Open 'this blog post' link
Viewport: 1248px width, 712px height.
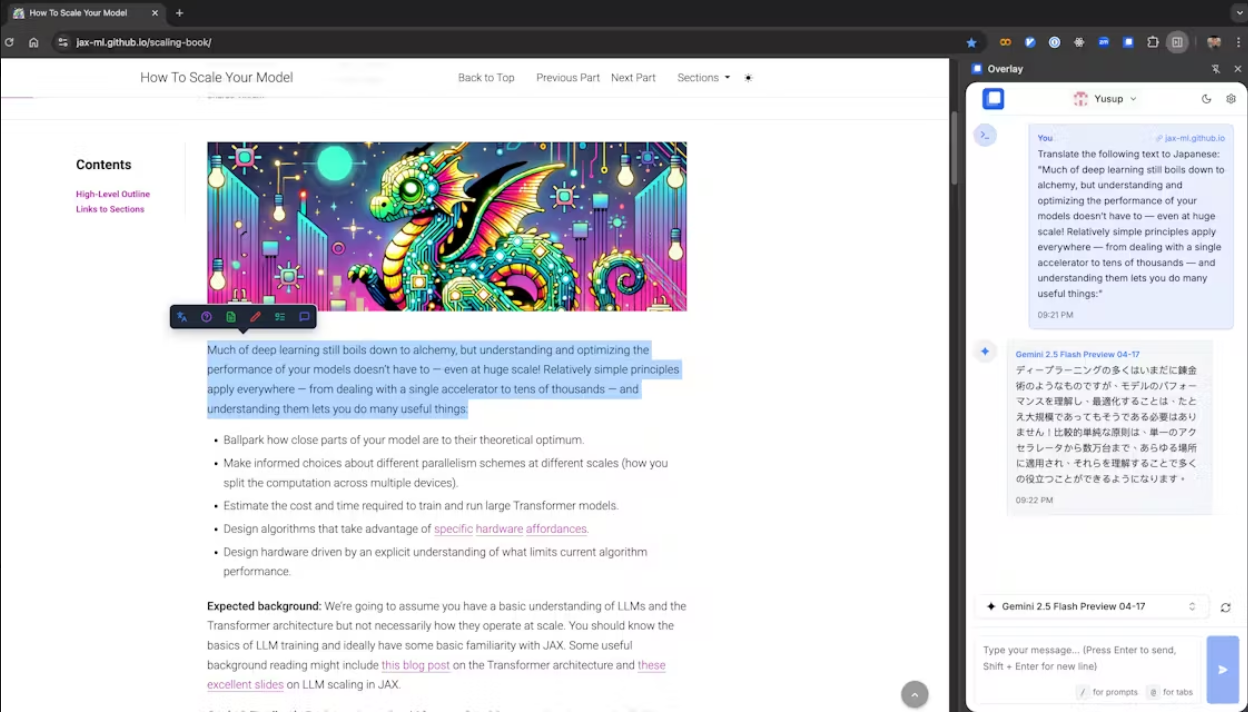coord(415,665)
